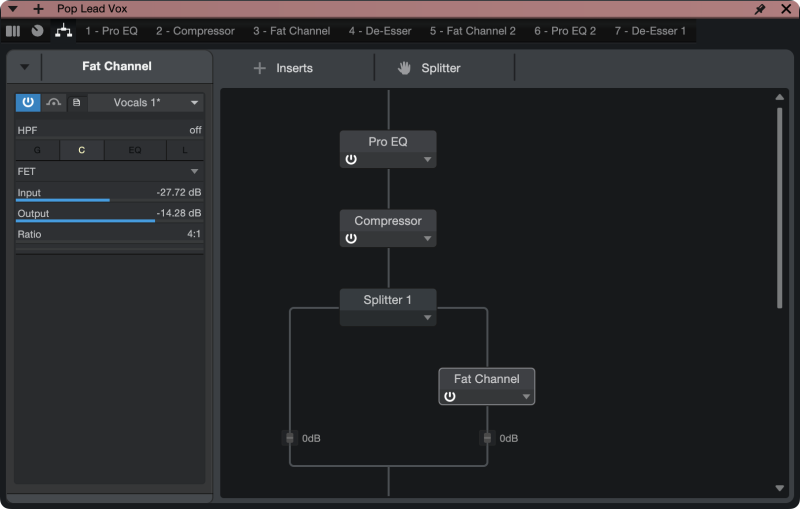Open the Splitter 1 menu arrow

(428, 318)
